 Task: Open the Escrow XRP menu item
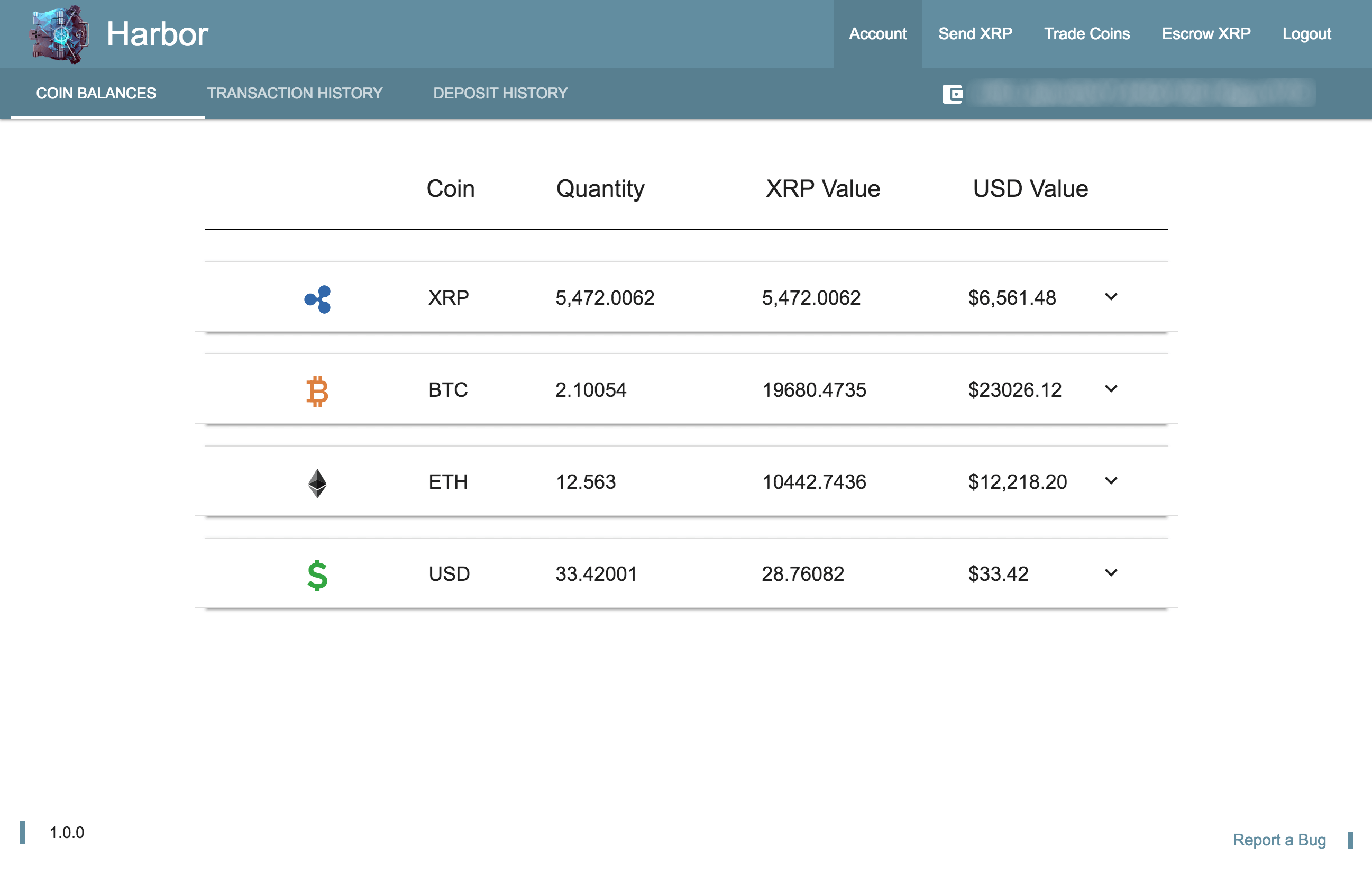[1205, 34]
